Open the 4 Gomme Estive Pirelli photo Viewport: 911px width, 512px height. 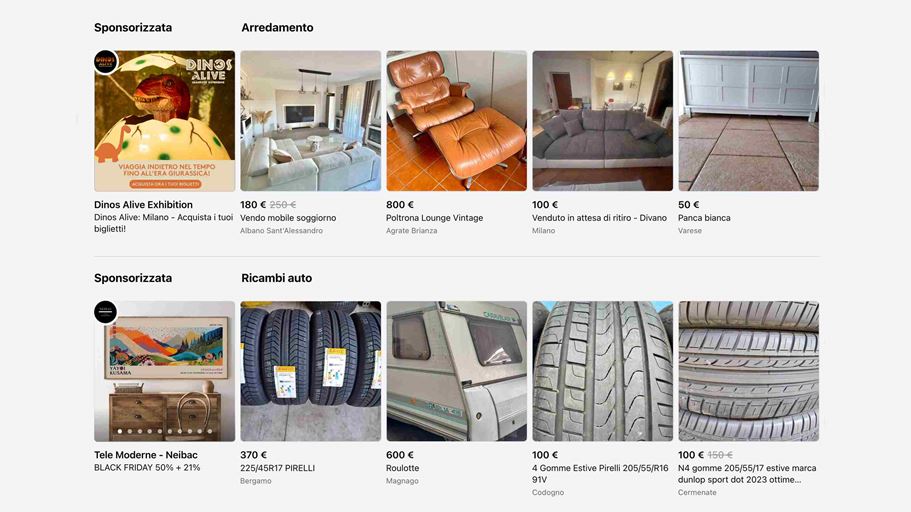pos(602,371)
